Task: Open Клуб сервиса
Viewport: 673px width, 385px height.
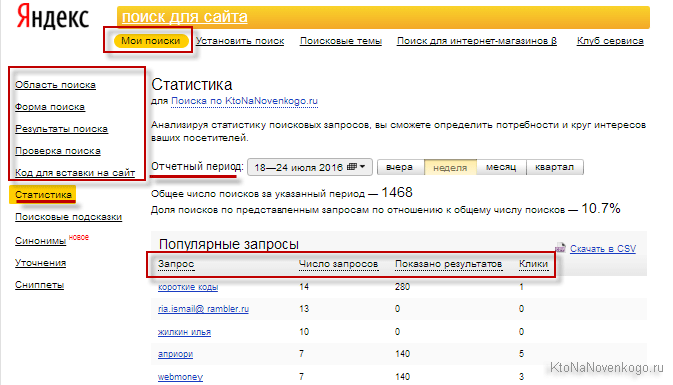Action: 610,41
